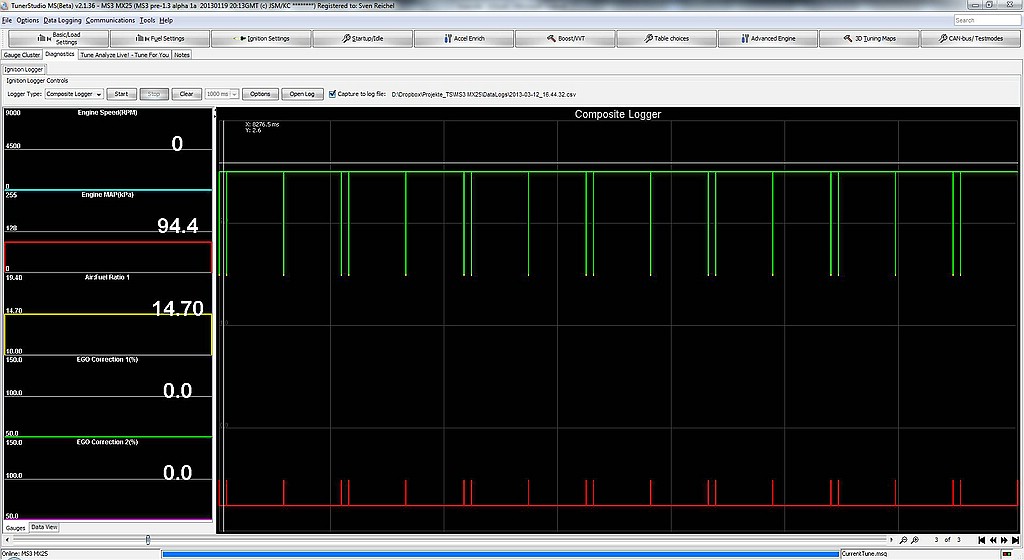
Task: Go to the previous log page
Action: 992,540
